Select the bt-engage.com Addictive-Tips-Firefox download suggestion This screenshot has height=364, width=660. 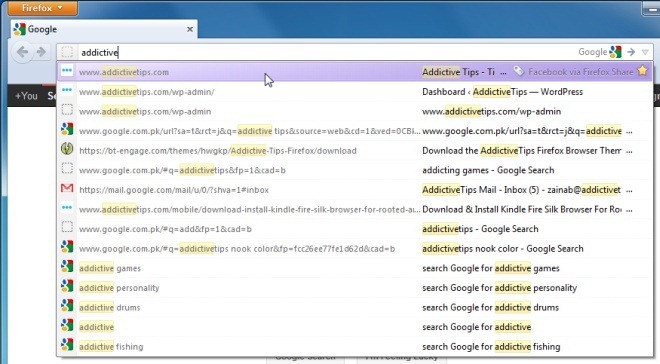355,151
